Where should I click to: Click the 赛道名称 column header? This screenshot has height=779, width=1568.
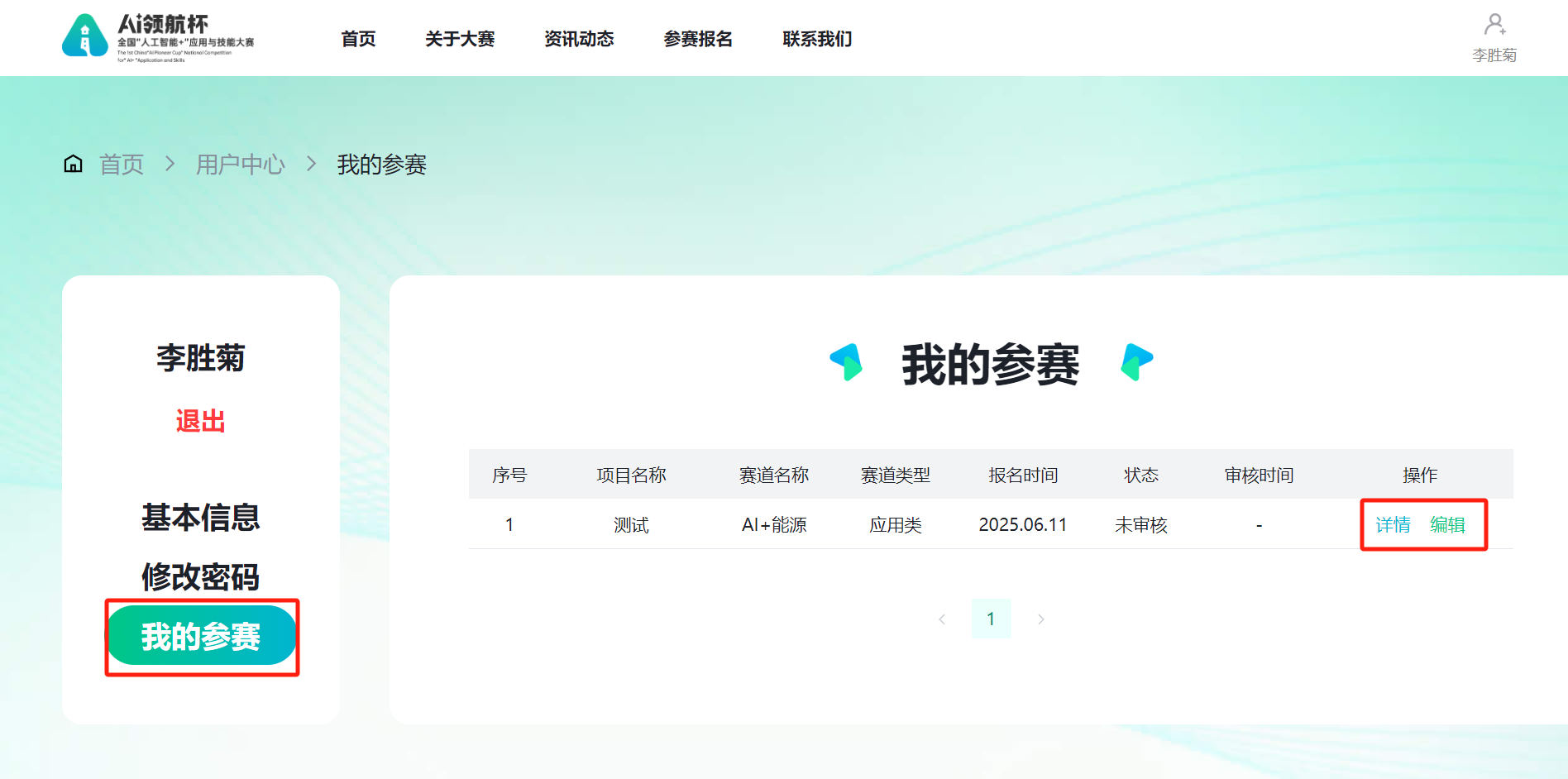coord(774,476)
